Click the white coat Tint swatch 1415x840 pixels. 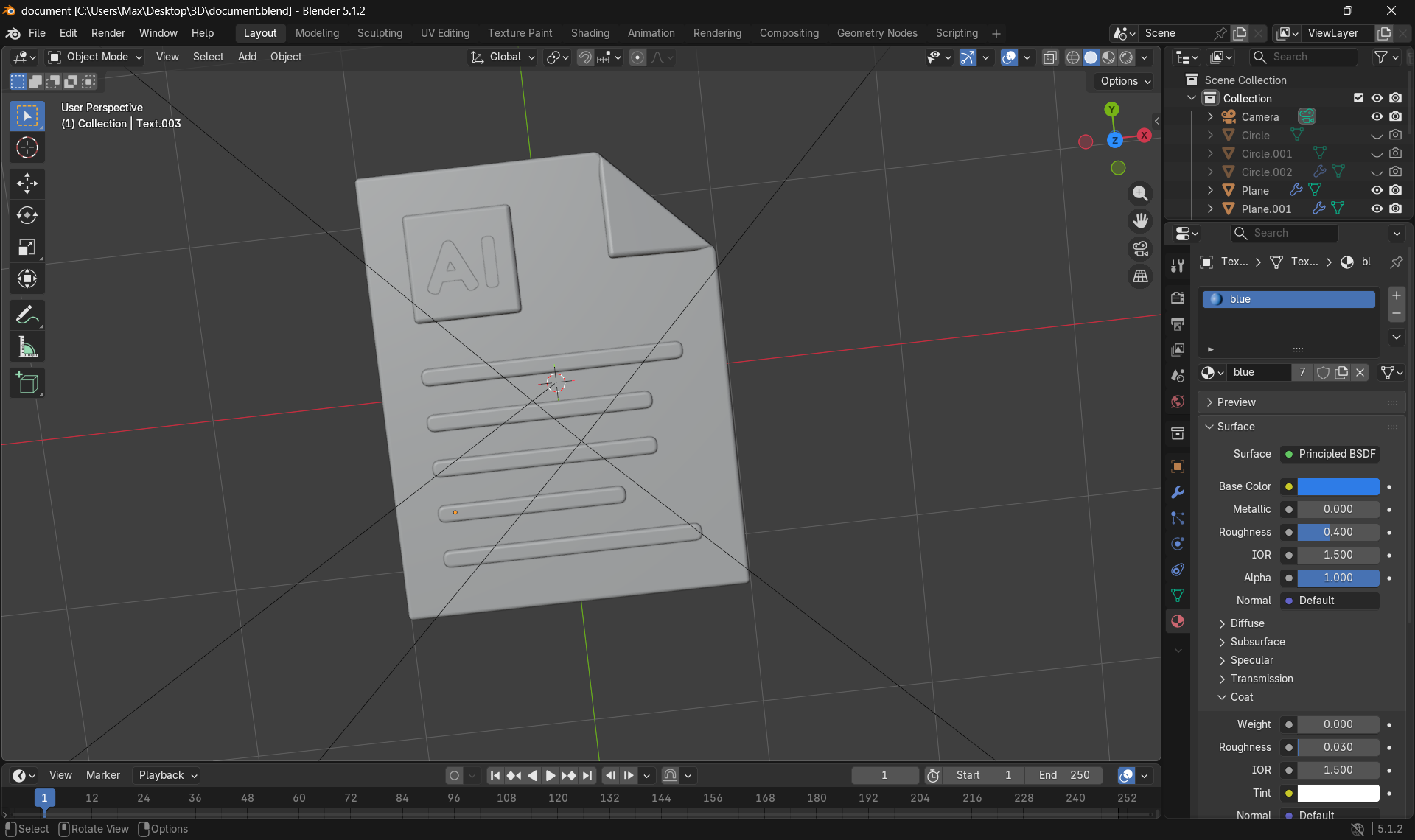click(1338, 793)
